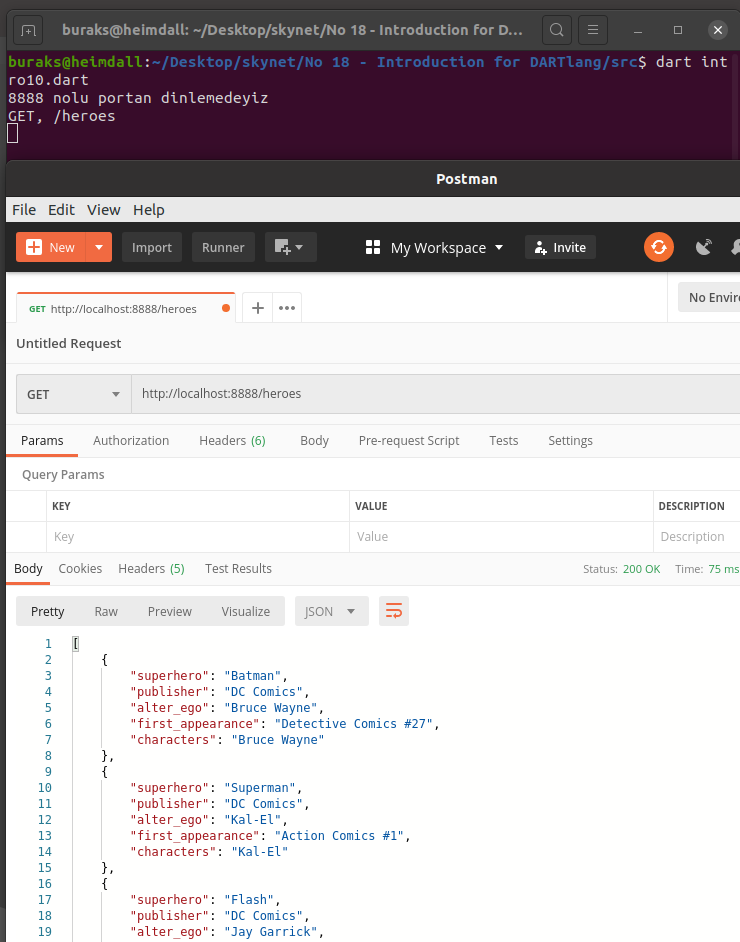Open the JSON format dropdown
Image resolution: width=740 pixels, height=942 pixels.
pos(331,611)
